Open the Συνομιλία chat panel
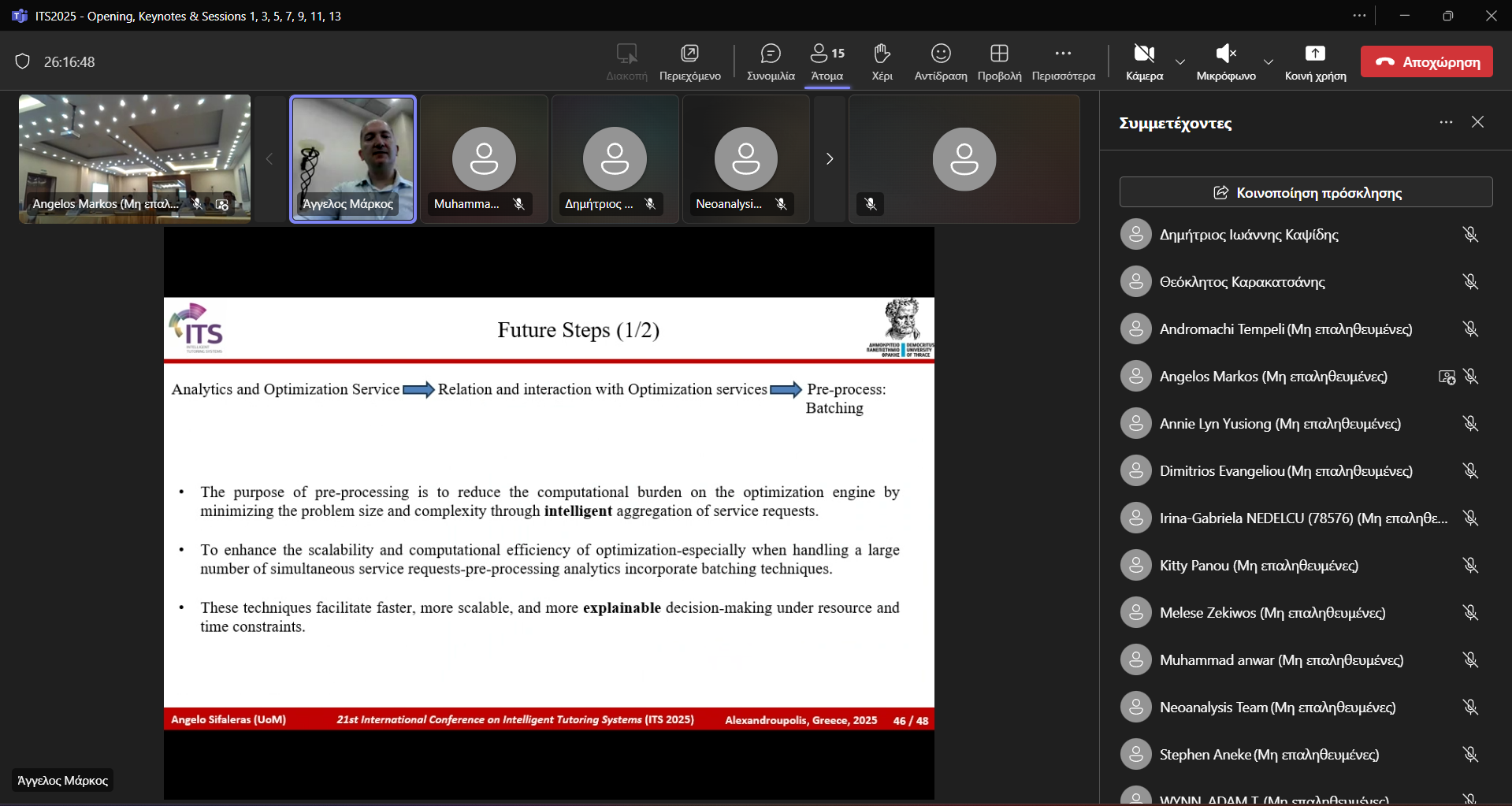The image size is (1512, 806). click(x=771, y=62)
